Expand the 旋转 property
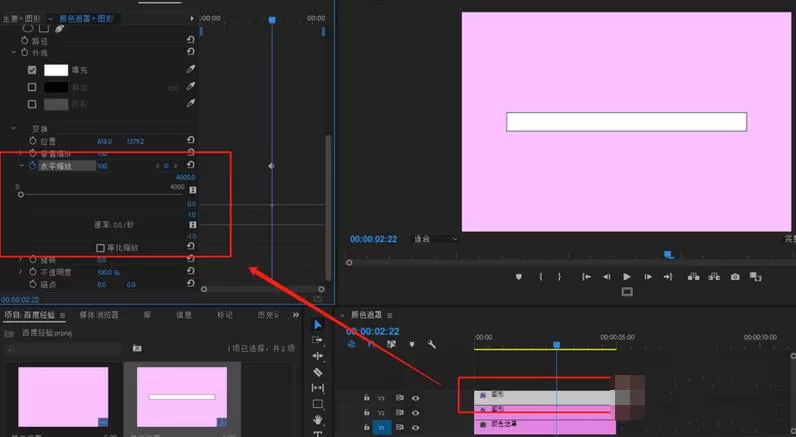 pos(21,259)
